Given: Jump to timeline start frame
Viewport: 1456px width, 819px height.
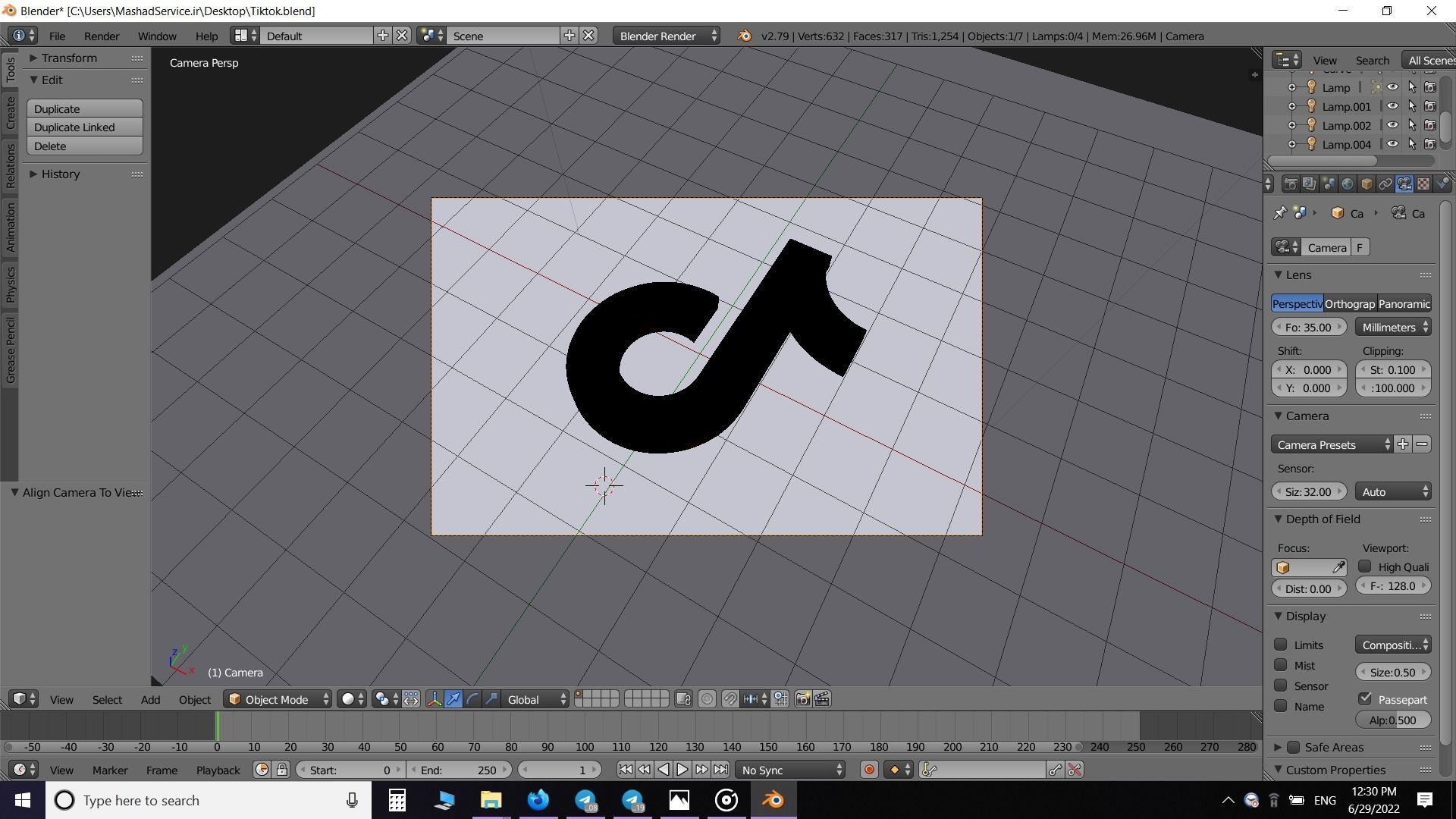Looking at the screenshot, I should (625, 770).
